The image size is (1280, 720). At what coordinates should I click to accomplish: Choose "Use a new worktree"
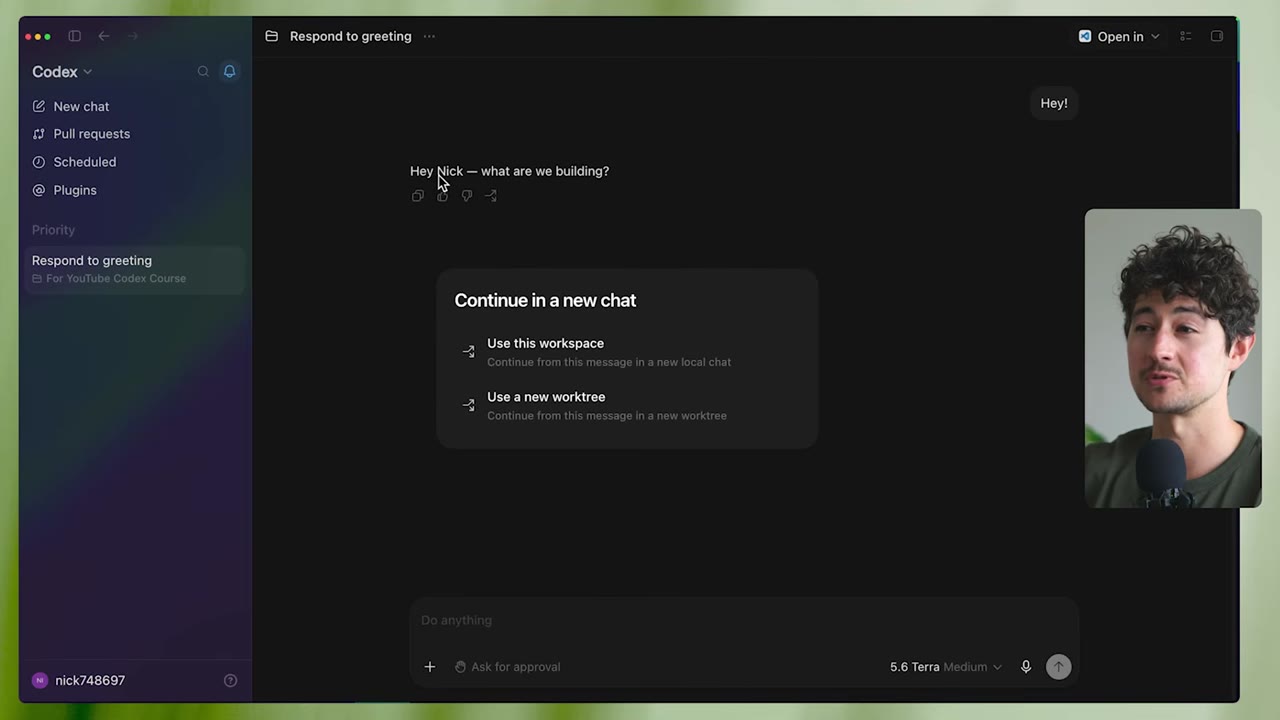click(x=627, y=406)
